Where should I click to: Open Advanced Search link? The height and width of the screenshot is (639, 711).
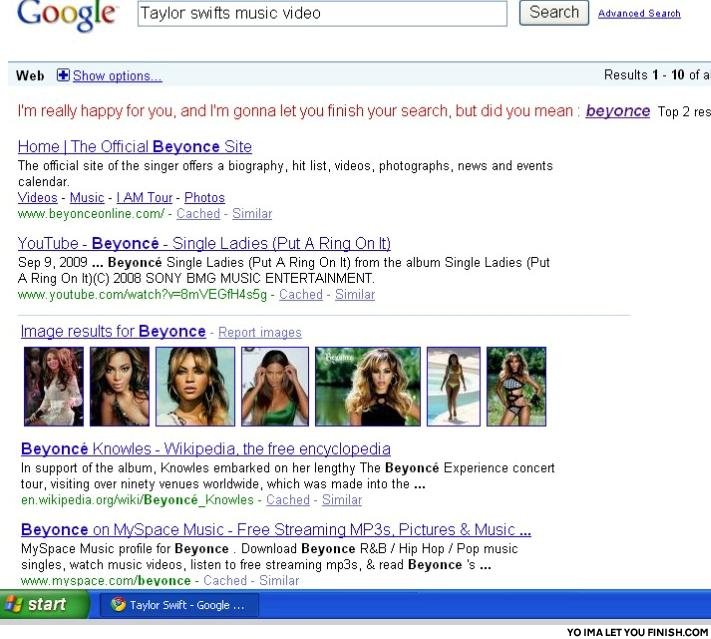click(x=639, y=14)
